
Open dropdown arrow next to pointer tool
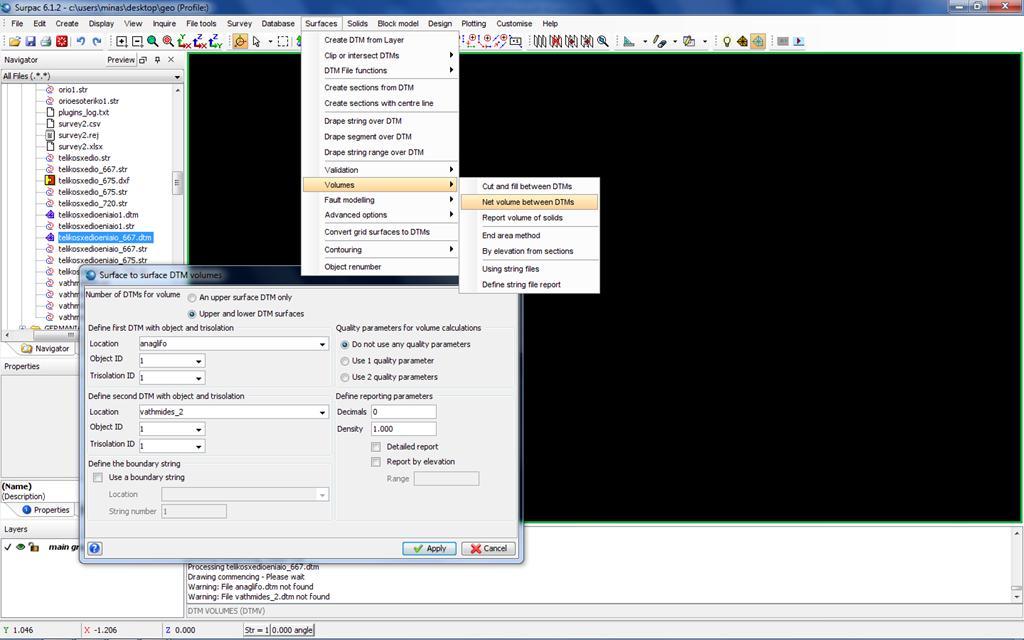coord(270,41)
